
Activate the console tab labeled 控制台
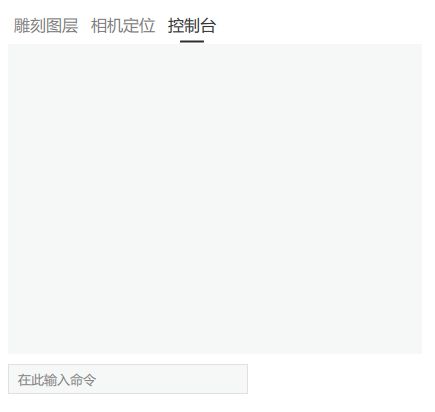[x=192, y=26]
